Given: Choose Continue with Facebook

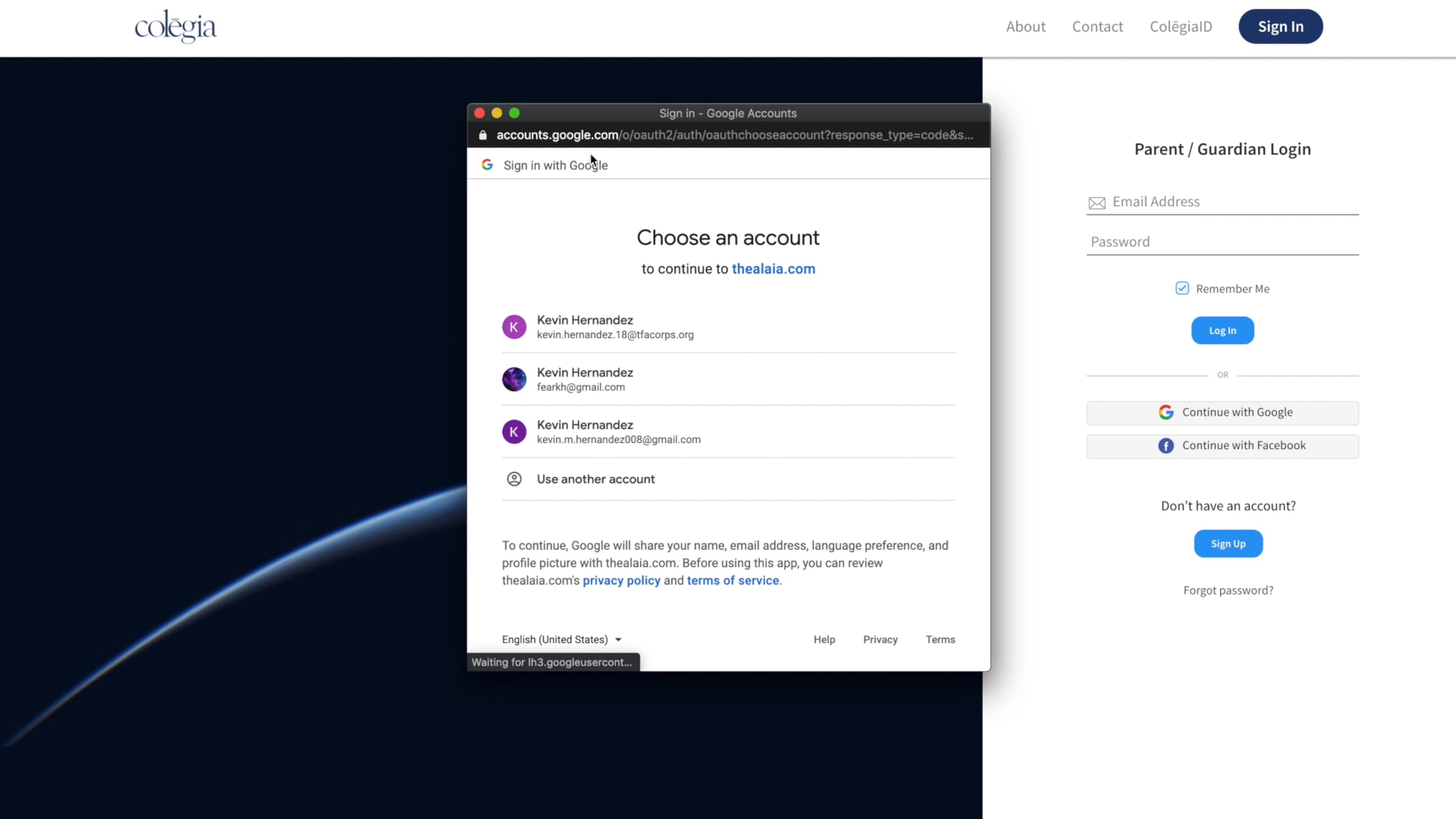Looking at the screenshot, I should point(1222,446).
